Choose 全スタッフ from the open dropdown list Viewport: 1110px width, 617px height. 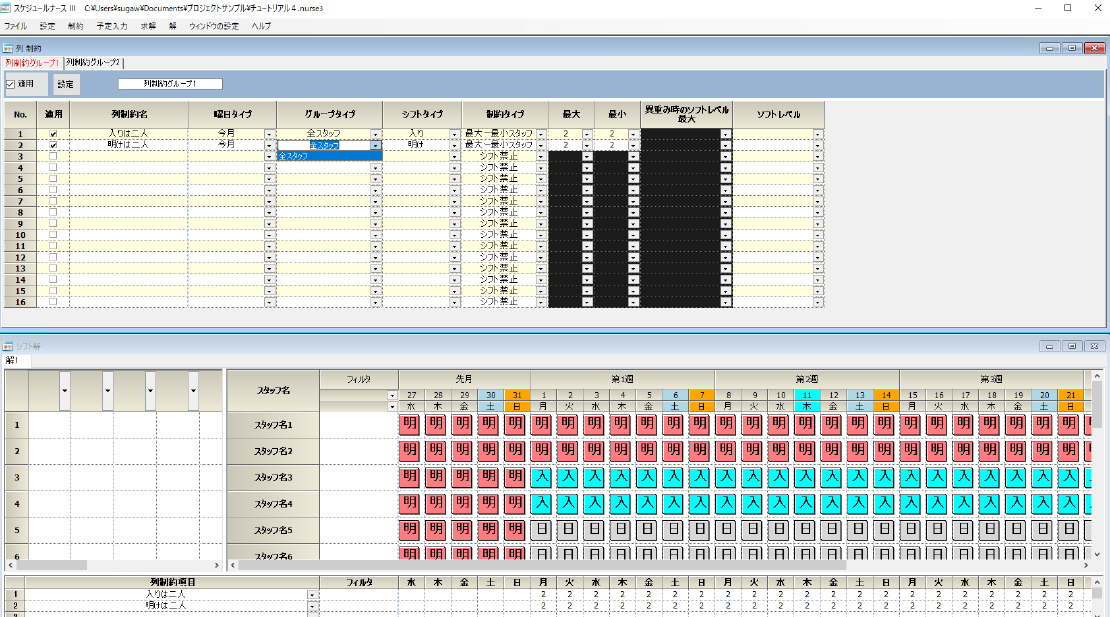(x=330, y=156)
